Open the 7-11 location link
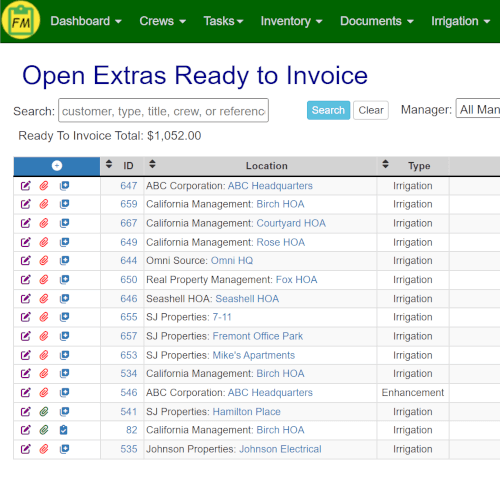This screenshot has height=500, width=500. pos(222,317)
